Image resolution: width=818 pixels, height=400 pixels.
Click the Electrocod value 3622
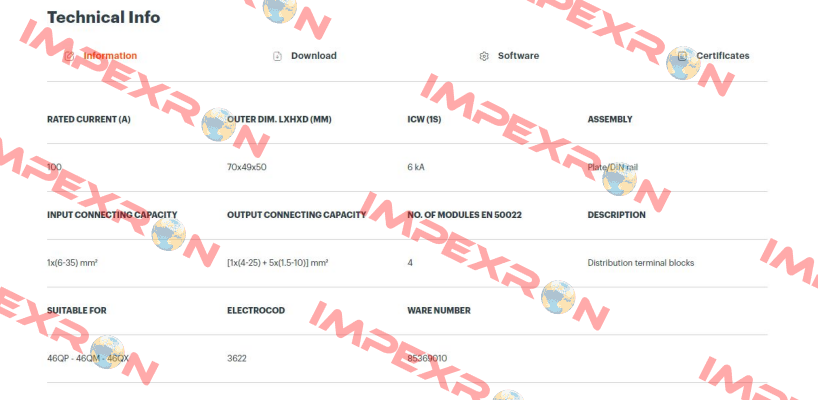[237, 358]
